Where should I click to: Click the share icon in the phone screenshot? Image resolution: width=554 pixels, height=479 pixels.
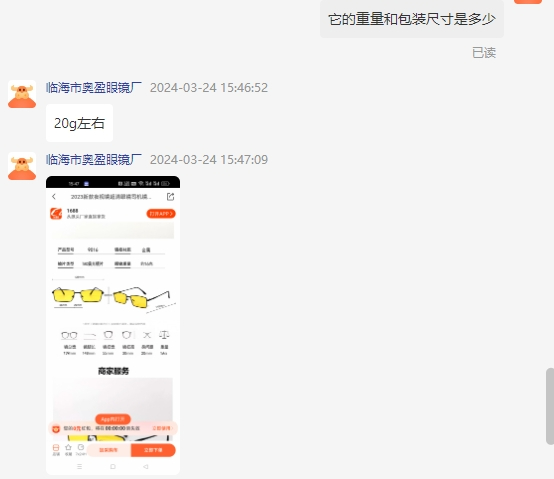click(170, 197)
